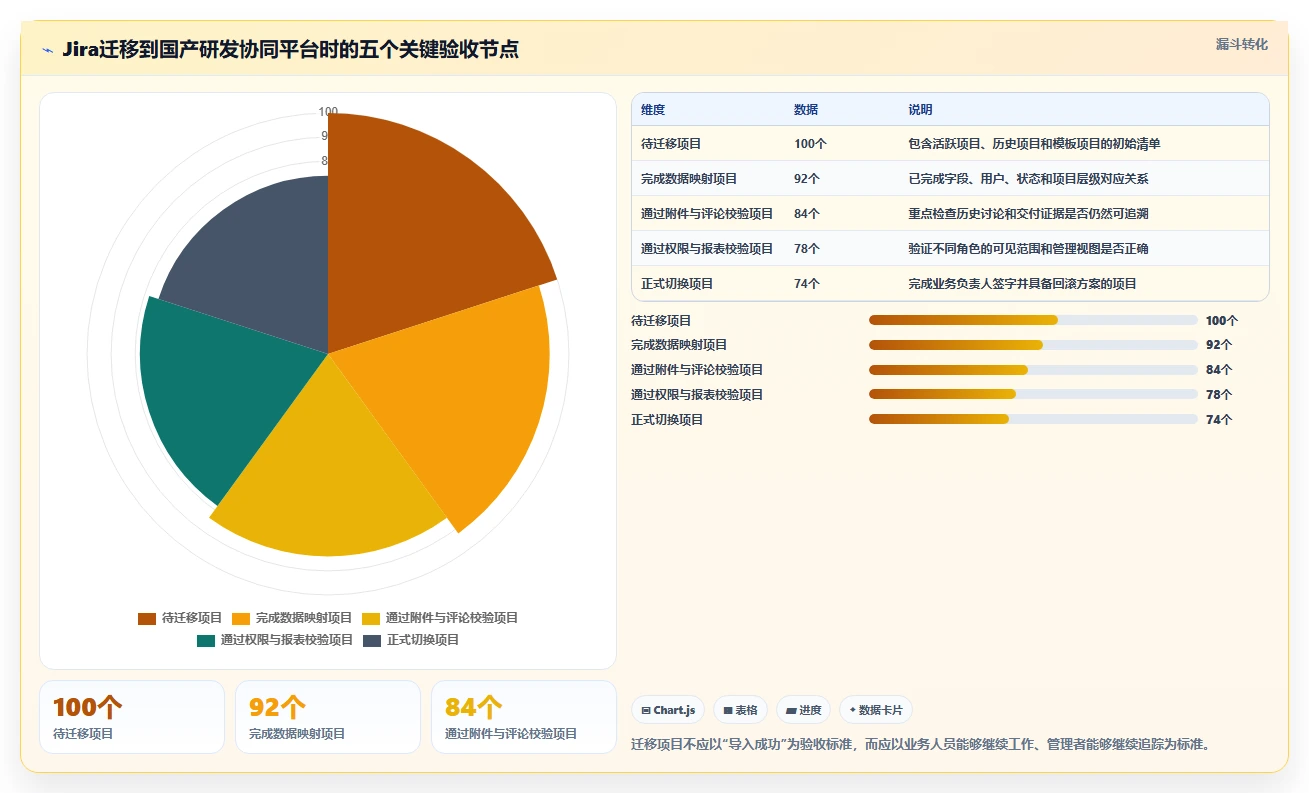Open the 92个 完成数据映射项目 data card
The height and width of the screenshot is (793, 1309).
328,717
